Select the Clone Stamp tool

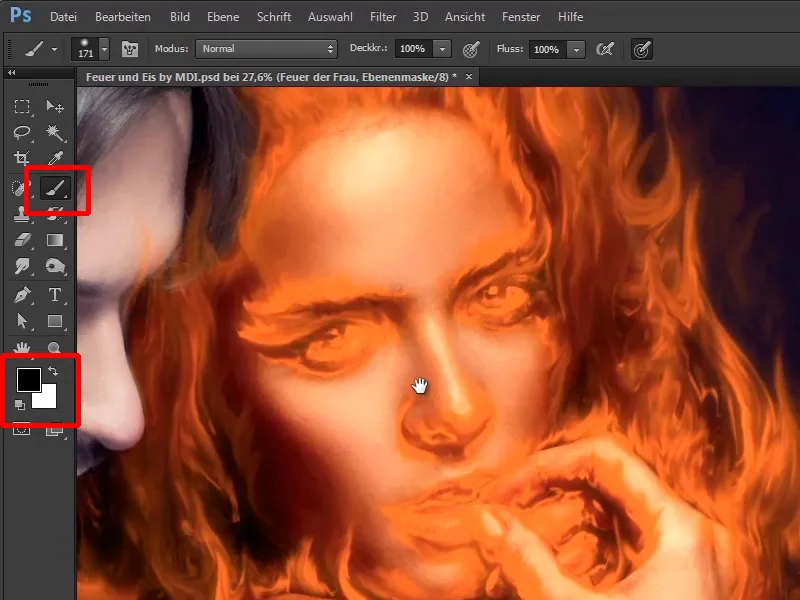click(22, 214)
